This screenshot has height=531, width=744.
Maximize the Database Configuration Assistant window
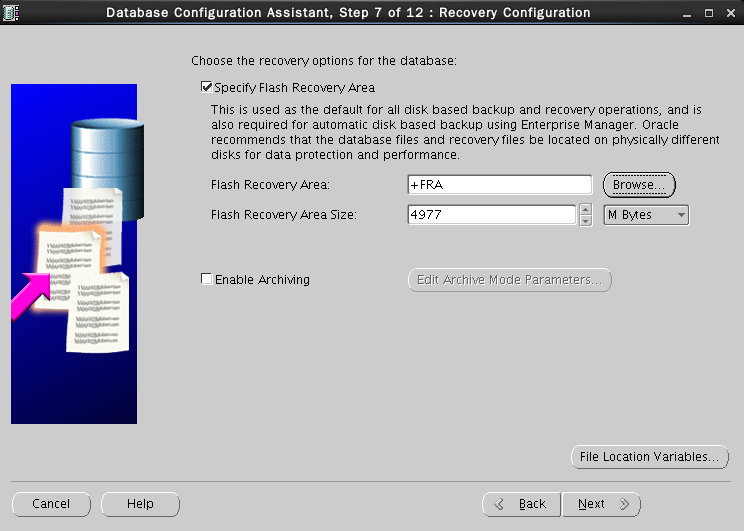click(708, 13)
